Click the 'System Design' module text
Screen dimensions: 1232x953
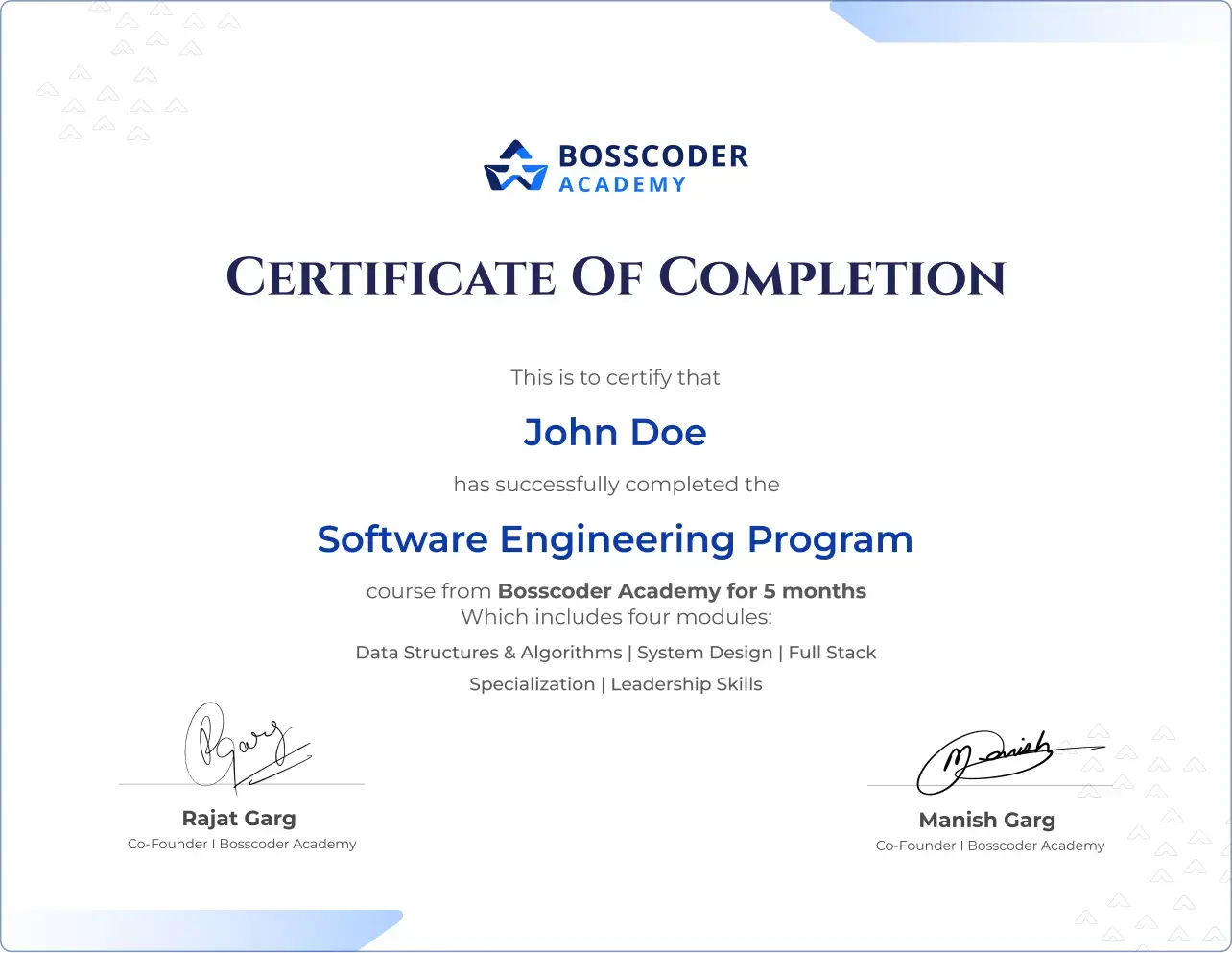pyautogui.click(x=705, y=653)
